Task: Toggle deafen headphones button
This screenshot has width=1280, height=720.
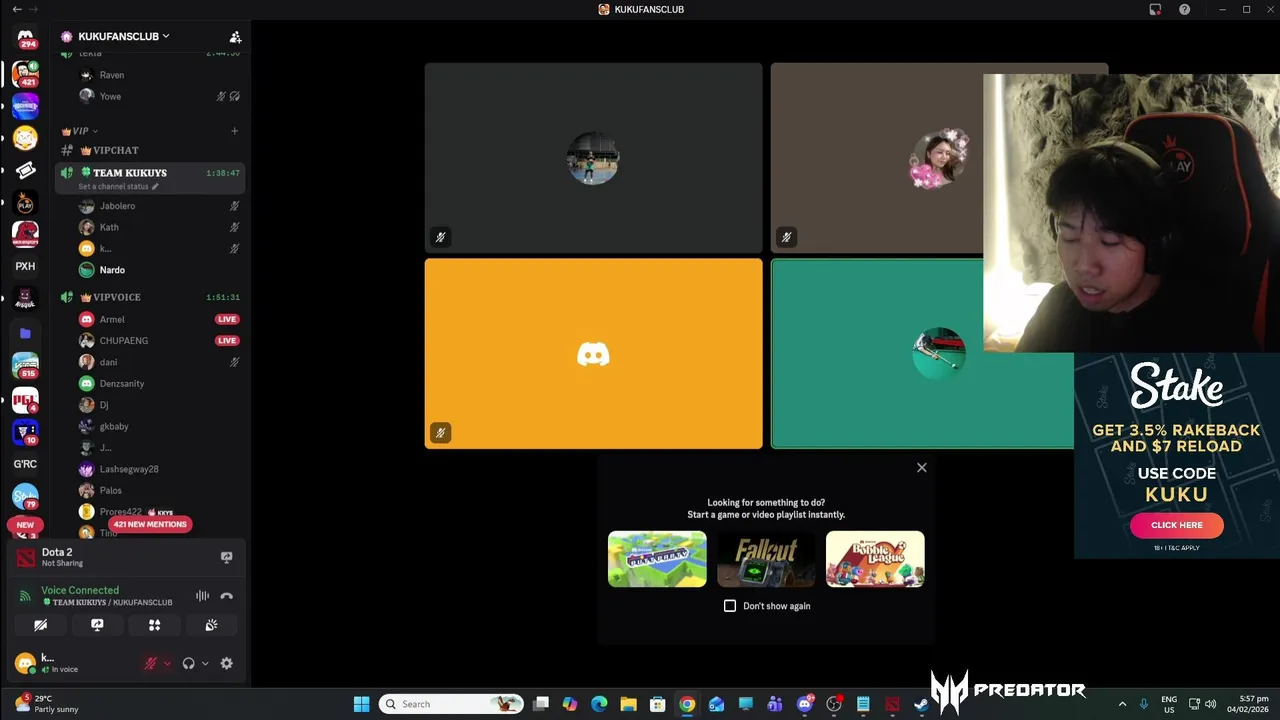Action: coord(188,663)
